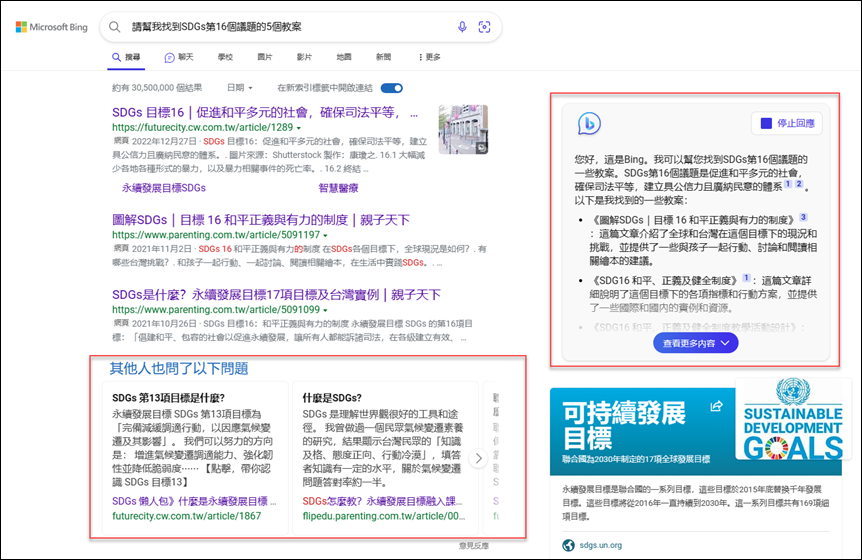The height and width of the screenshot is (560, 862).
Task: Click the 智慧醫療 sublink
Action: pyautogui.click(x=338, y=188)
